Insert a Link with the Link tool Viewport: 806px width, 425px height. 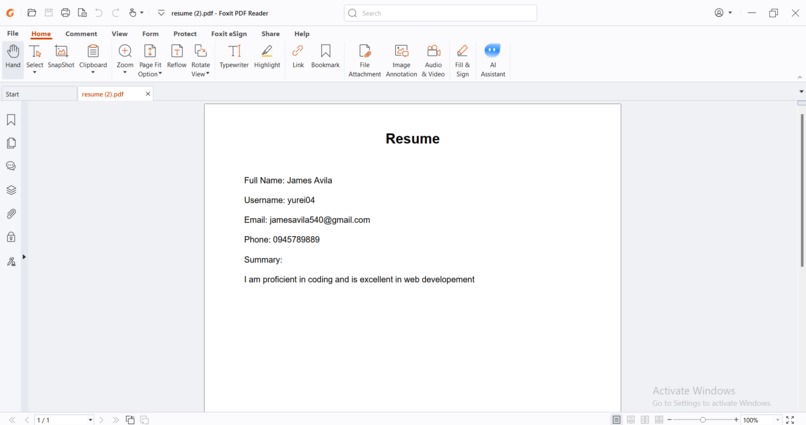298,56
